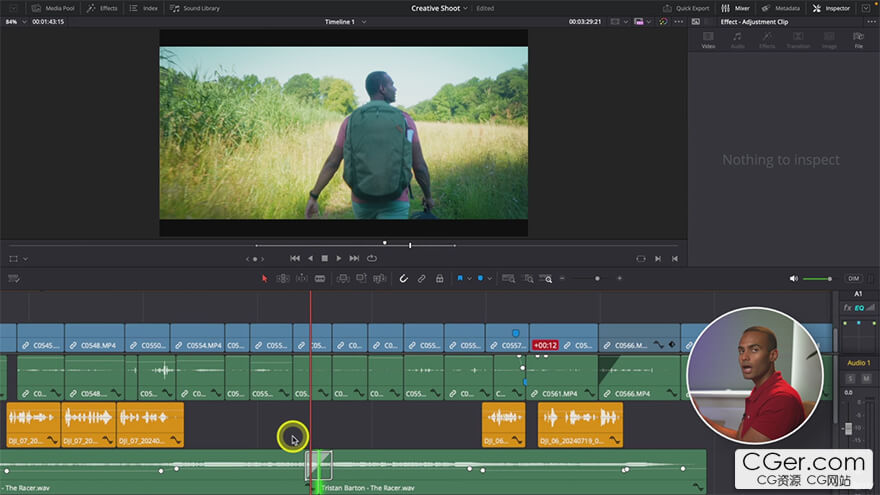This screenshot has height=495, width=880.
Task: Switch to Inspector Audio tab
Action: tap(737, 40)
